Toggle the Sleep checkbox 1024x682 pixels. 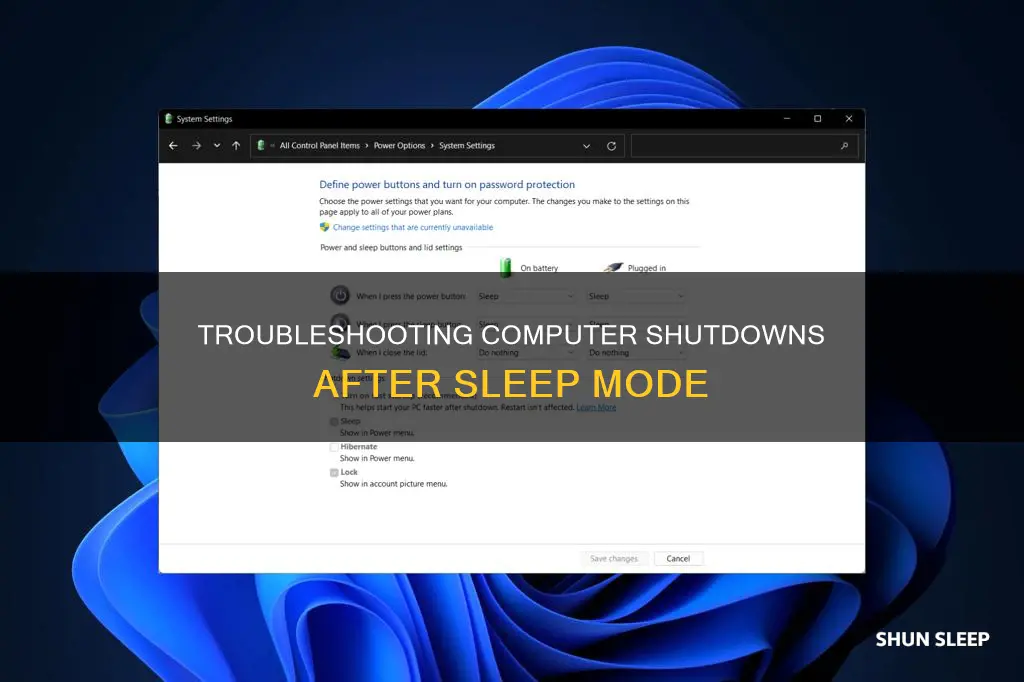click(x=334, y=422)
